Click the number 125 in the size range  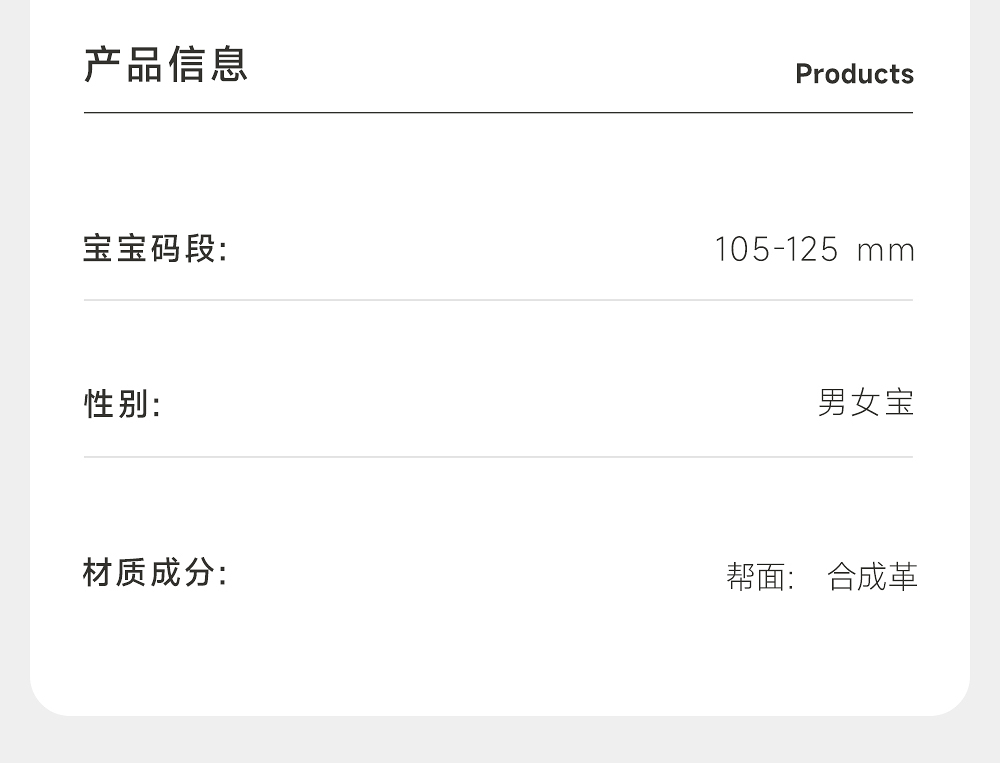click(811, 249)
